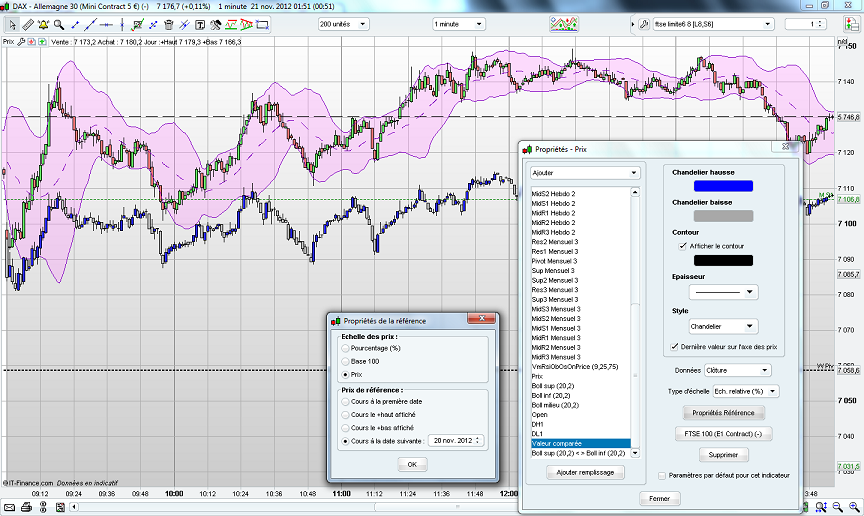Click the Propriétés Référence button

coord(723,412)
